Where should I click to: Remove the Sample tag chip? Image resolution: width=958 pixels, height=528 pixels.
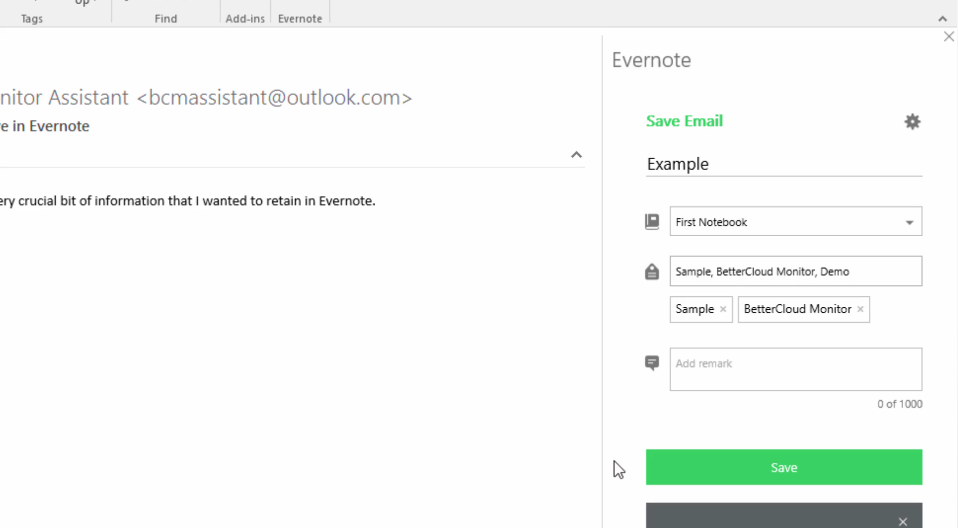point(723,310)
